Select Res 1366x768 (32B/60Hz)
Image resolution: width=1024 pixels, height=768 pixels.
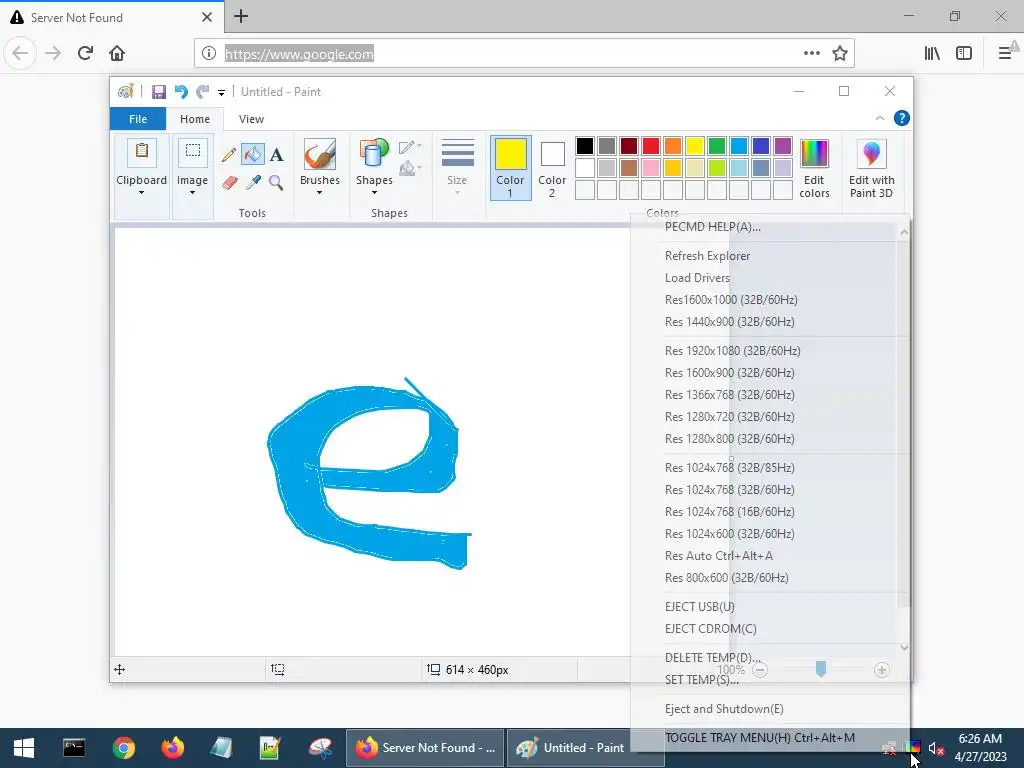pyautogui.click(x=729, y=394)
